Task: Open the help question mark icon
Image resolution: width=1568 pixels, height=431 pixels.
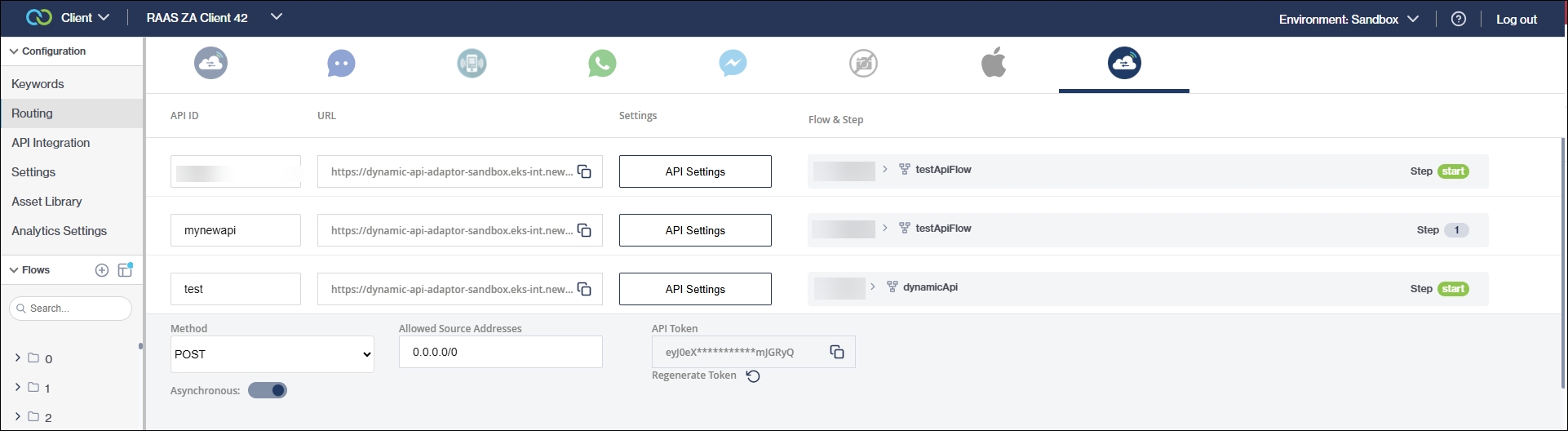Action: 1459,19
